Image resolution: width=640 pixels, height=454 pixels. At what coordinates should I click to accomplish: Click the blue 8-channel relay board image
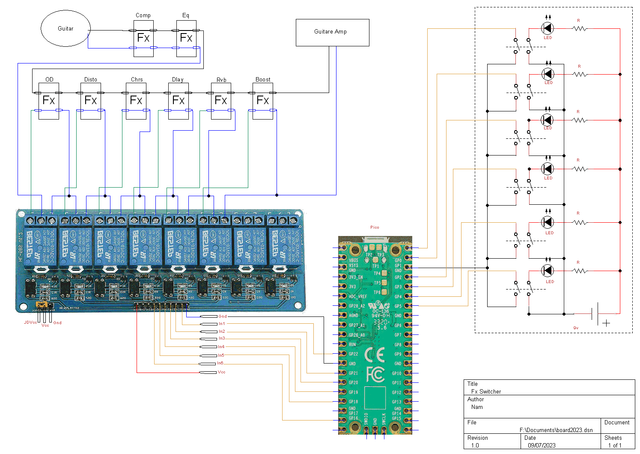click(x=161, y=261)
